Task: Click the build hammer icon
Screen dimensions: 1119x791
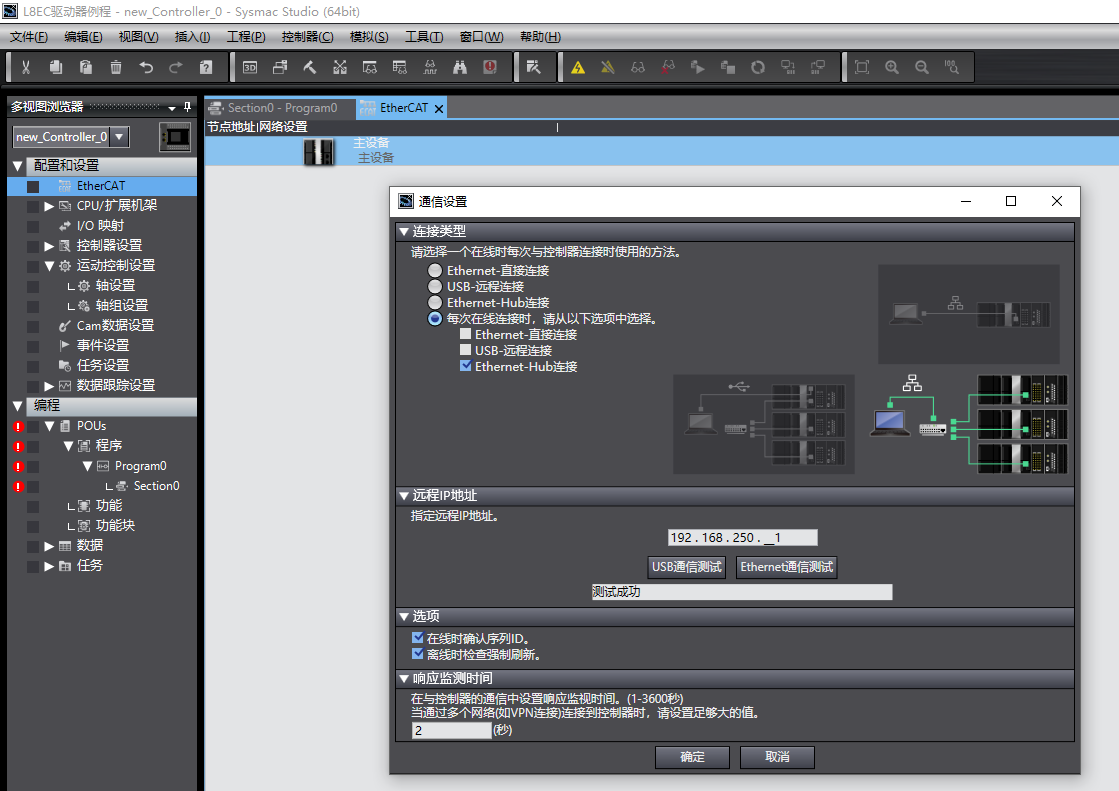Action: (x=310, y=67)
